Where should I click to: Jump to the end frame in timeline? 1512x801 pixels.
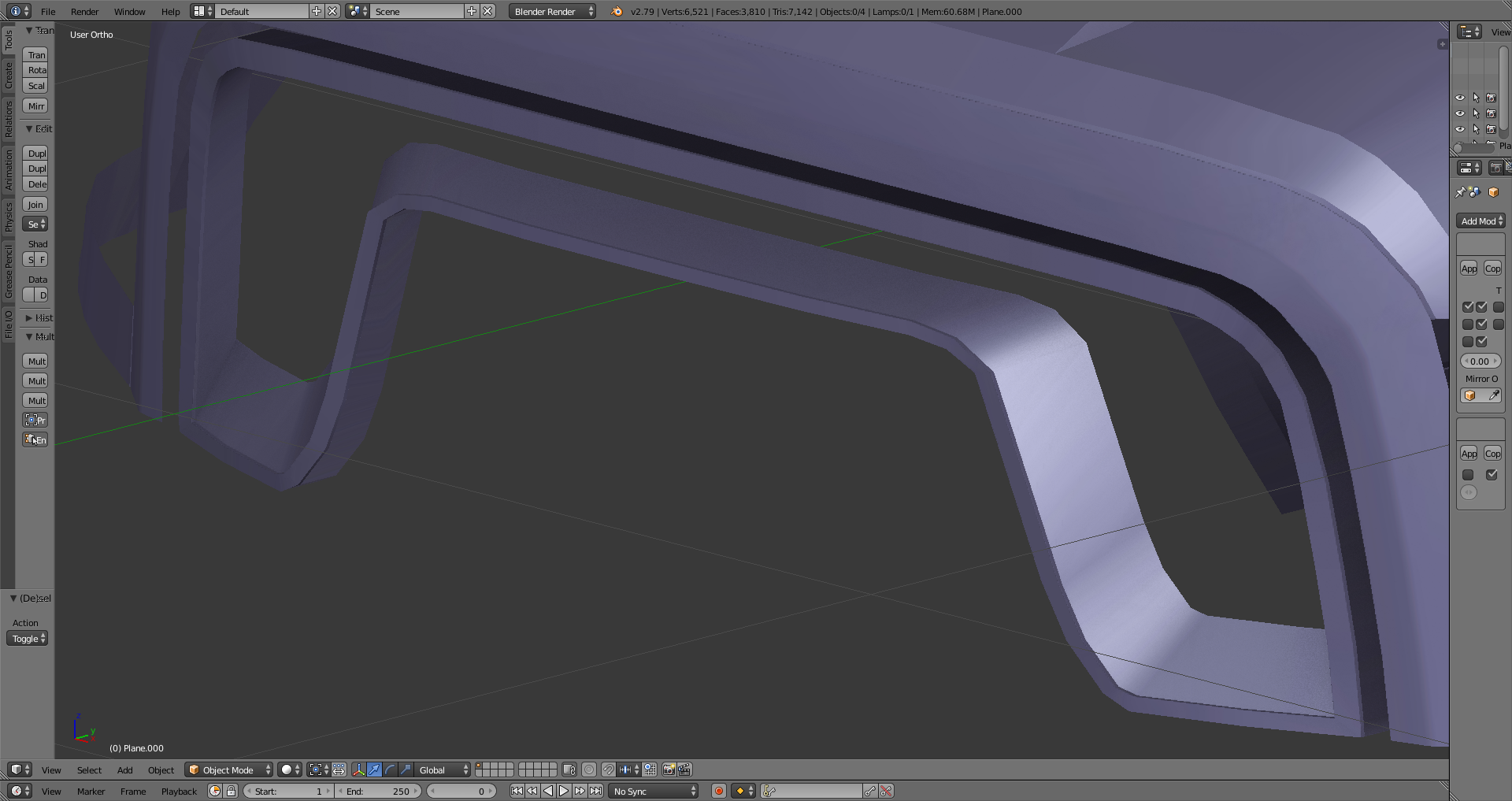click(596, 791)
